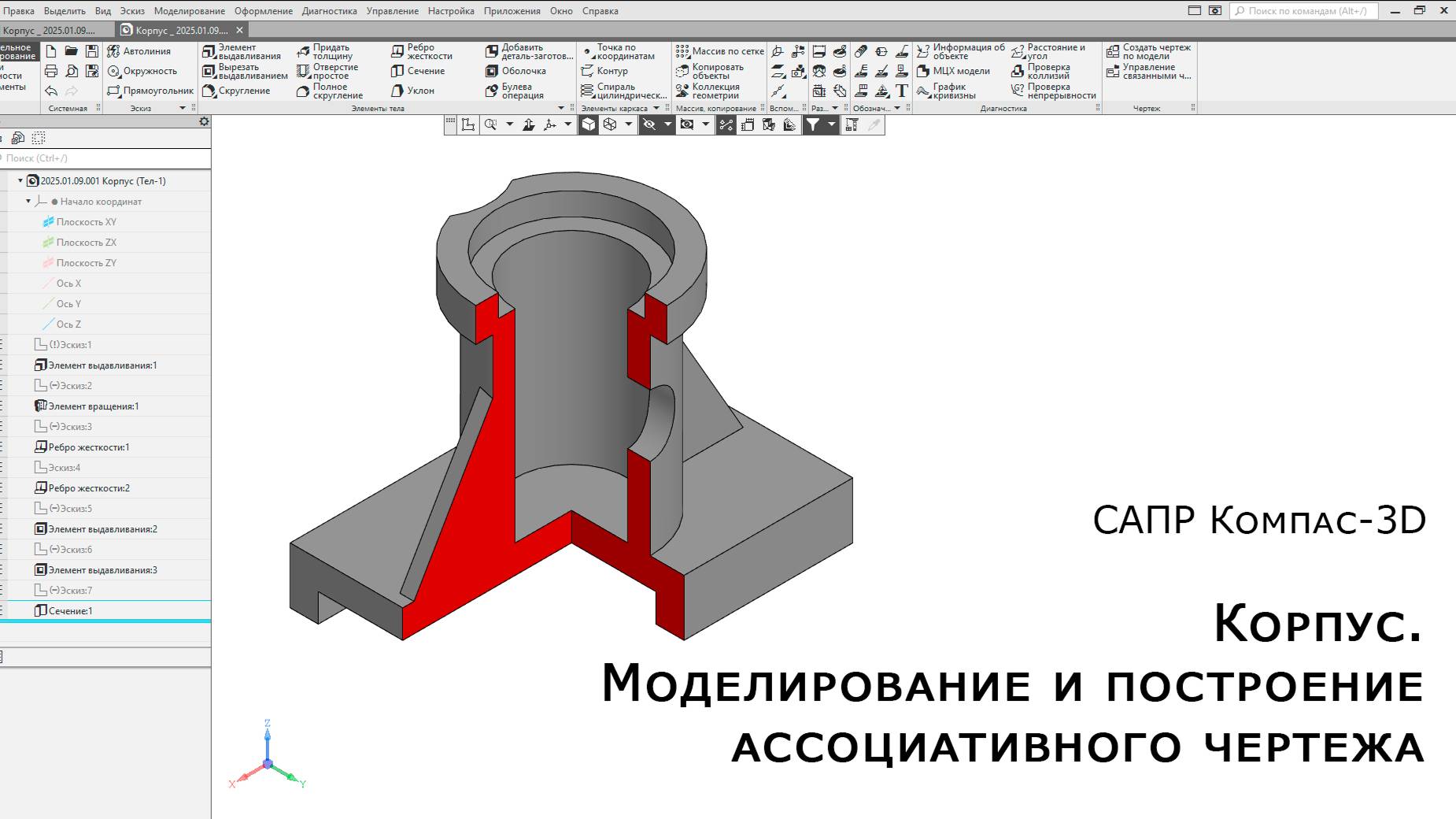The height and width of the screenshot is (819, 1456).
Task: Open the Моделирование menu
Action: 191,11
